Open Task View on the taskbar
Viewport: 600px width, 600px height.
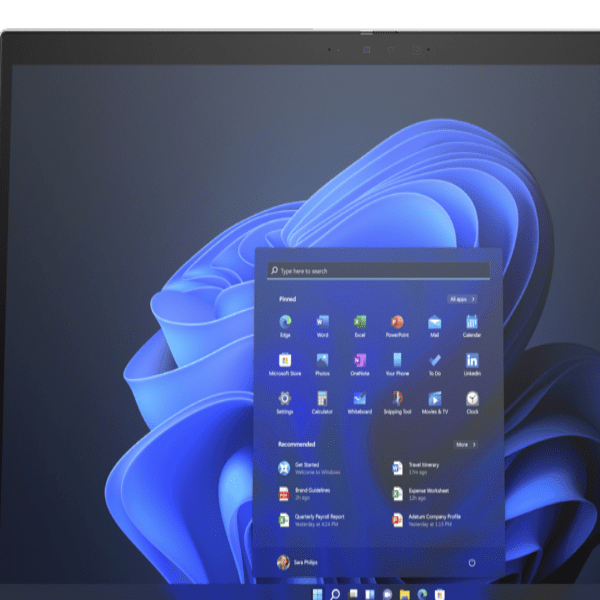[352, 594]
